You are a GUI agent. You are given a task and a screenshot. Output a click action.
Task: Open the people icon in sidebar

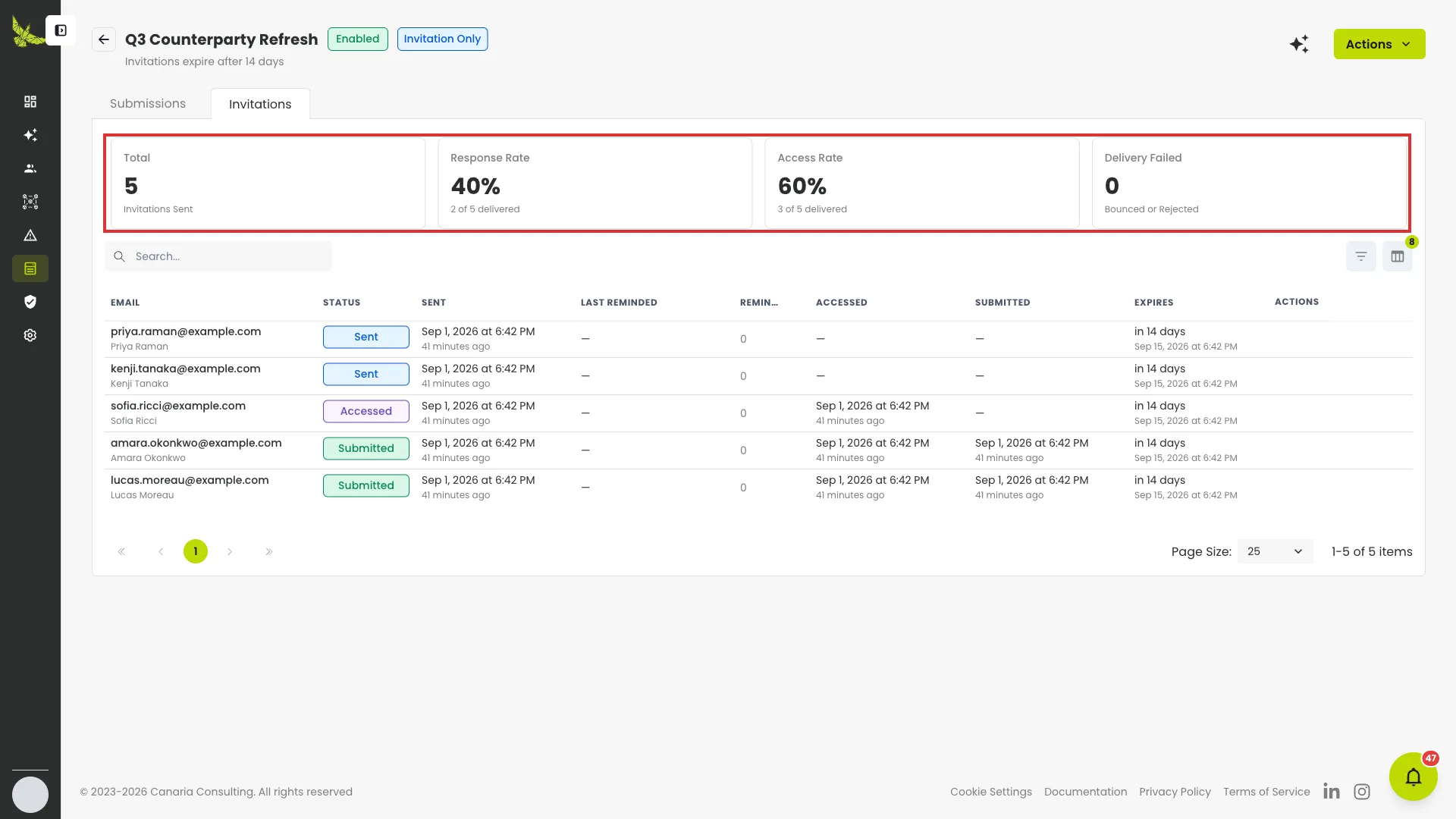30,168
